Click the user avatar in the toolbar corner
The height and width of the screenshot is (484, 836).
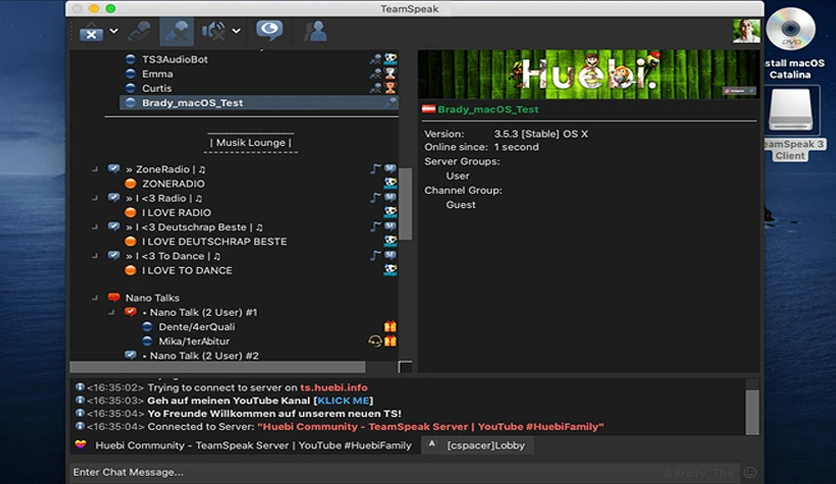point(746,31)
